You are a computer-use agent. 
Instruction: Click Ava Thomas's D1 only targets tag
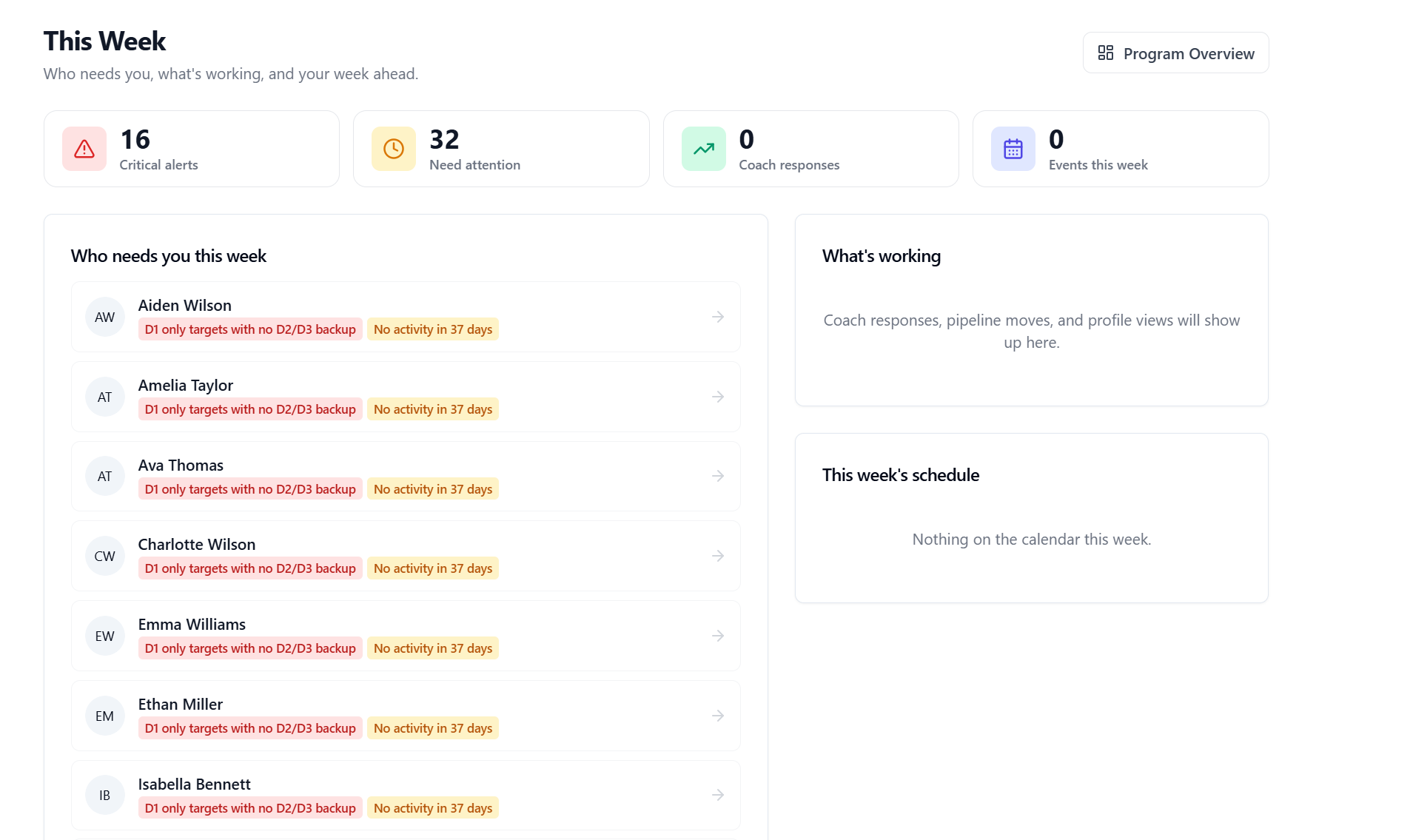tap(250, 489)
